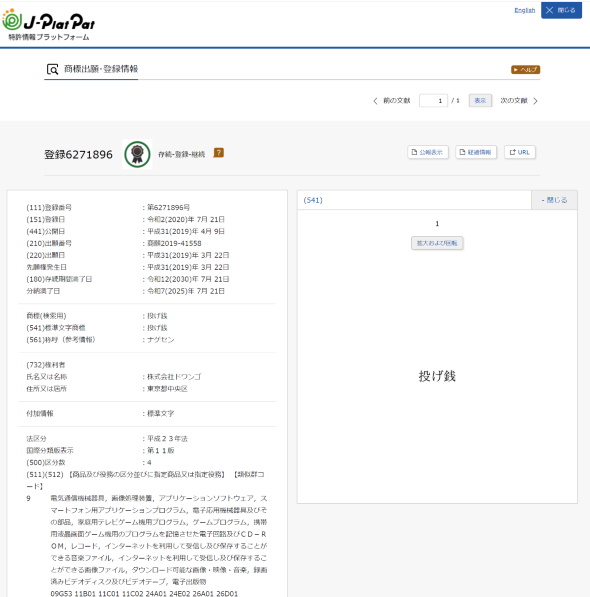The image size is (590, 597).
Task: Go to next document with 次の文献
Action: pos(519,101)
